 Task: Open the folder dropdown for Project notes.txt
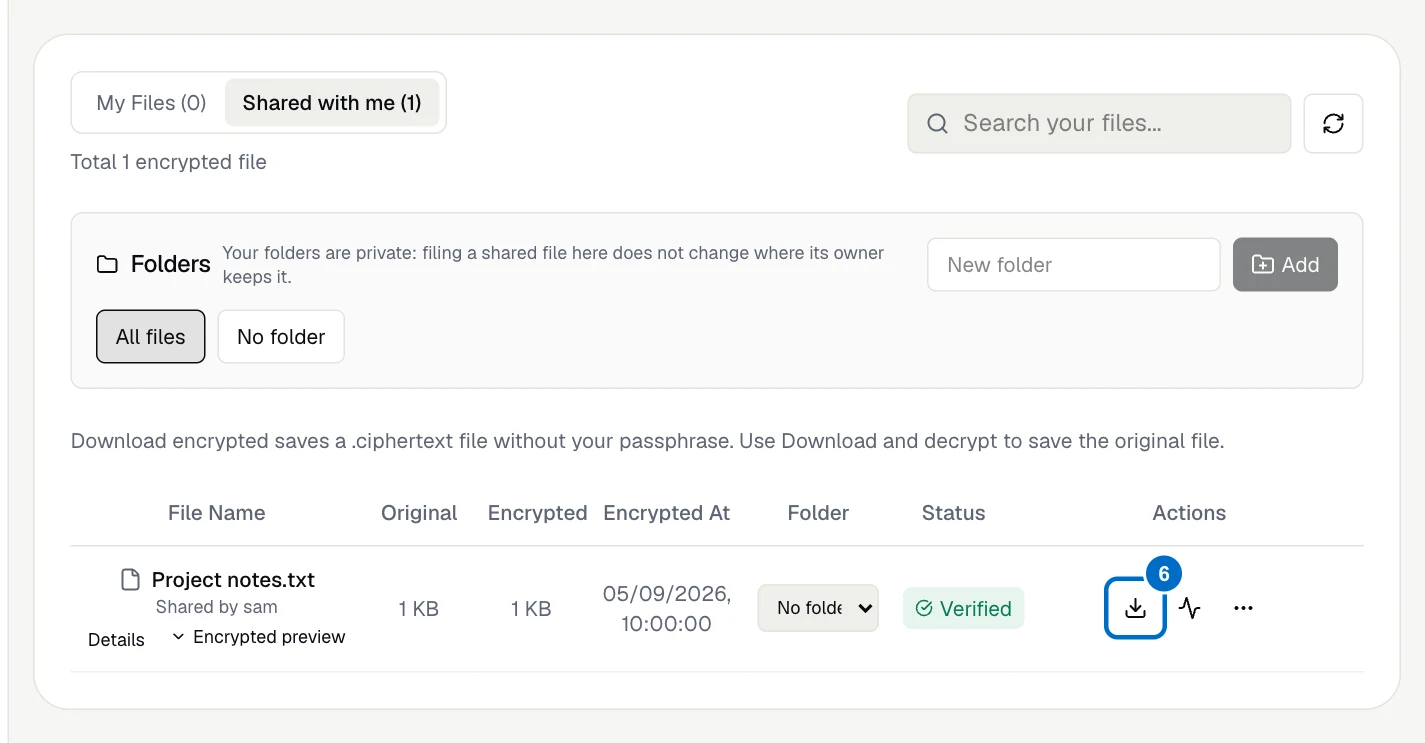click(818, 608)
